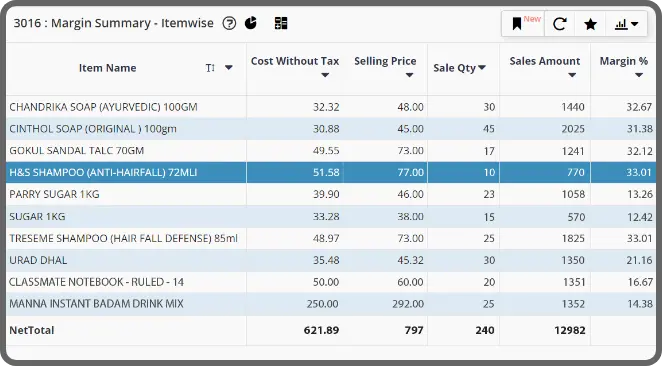662x366 pixels.
Task: Open Sales Amount column dropdown arrow
Action: coord(572,75)
